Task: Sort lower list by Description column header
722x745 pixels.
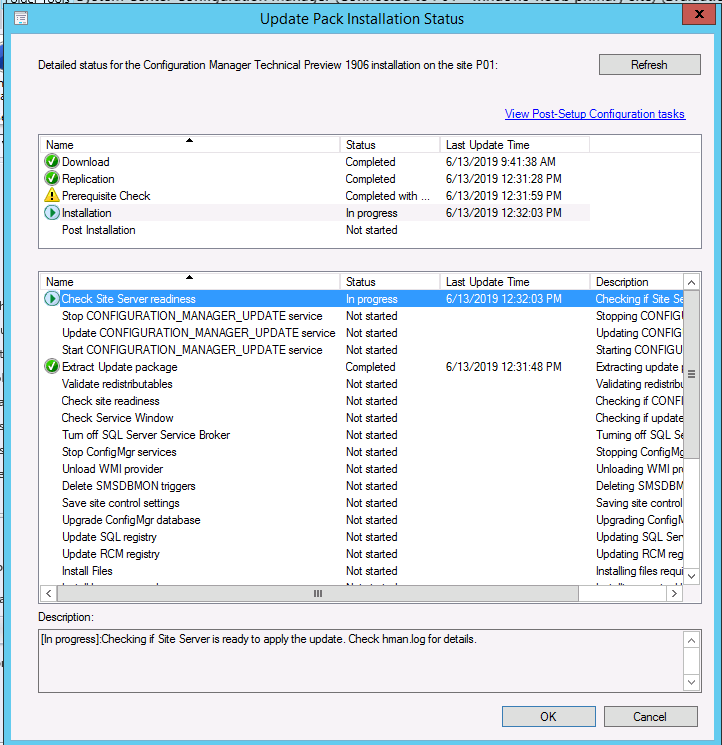Action: point(636,282)
